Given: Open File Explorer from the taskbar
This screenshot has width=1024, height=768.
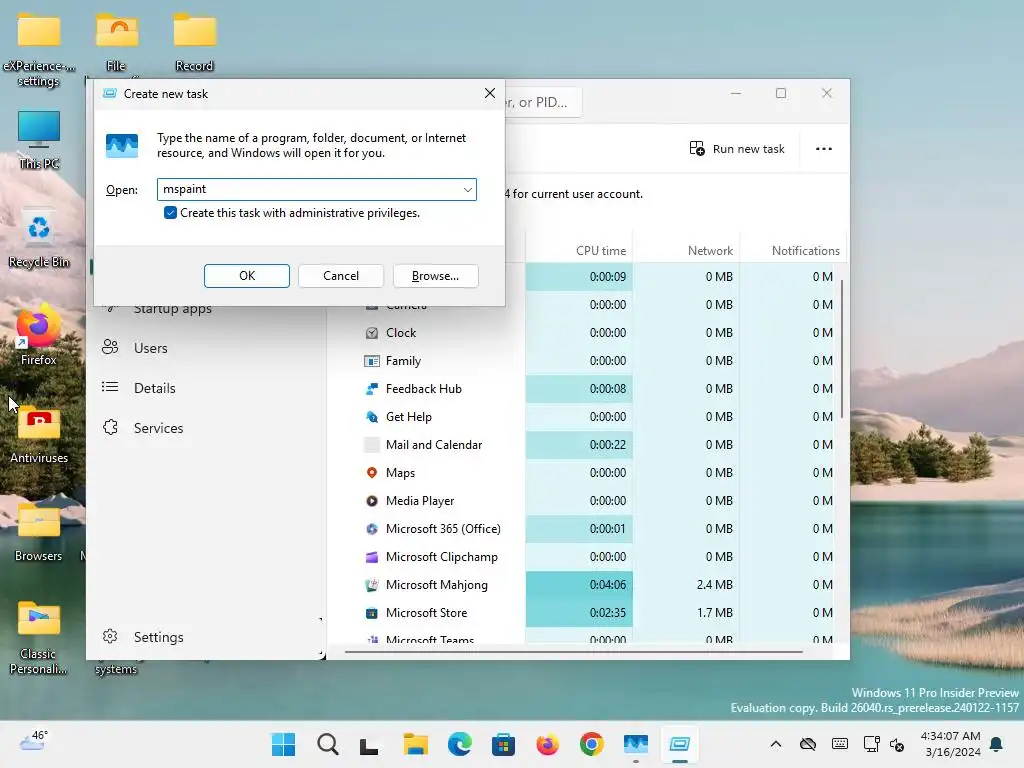Looking at the screenshot, I should click(x=415, y=744).
